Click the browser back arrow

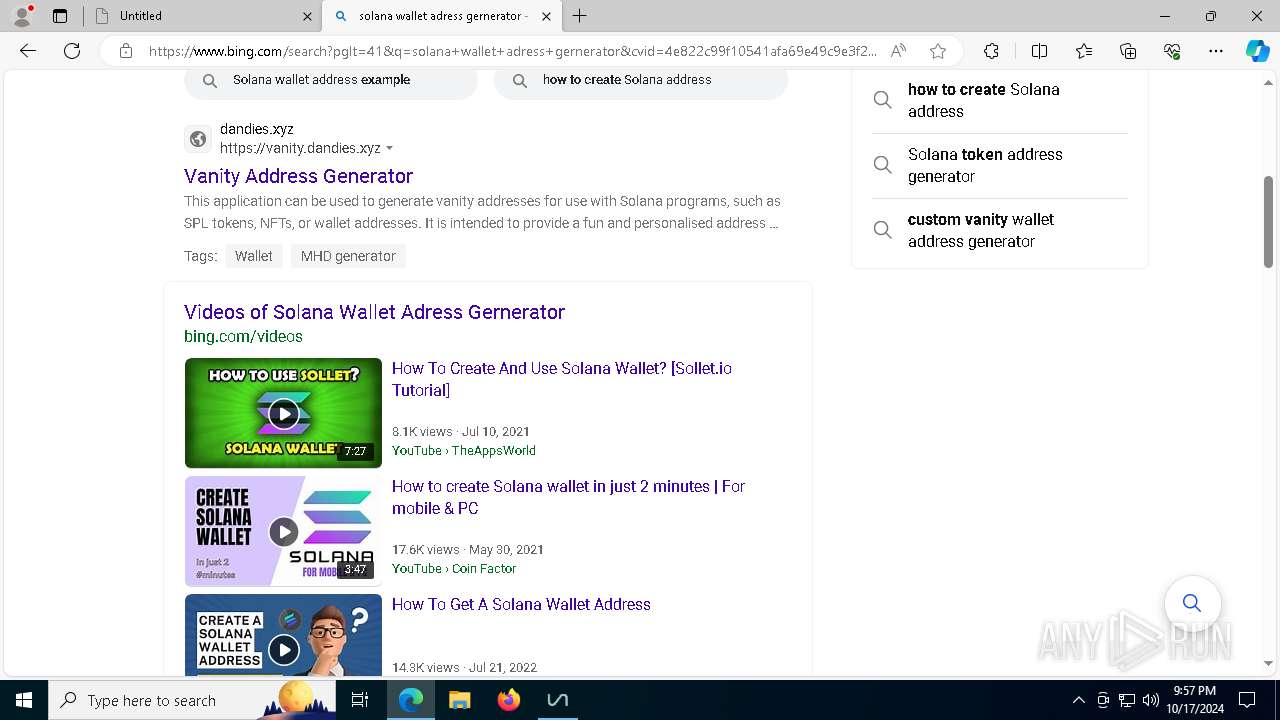coord(28,51)
